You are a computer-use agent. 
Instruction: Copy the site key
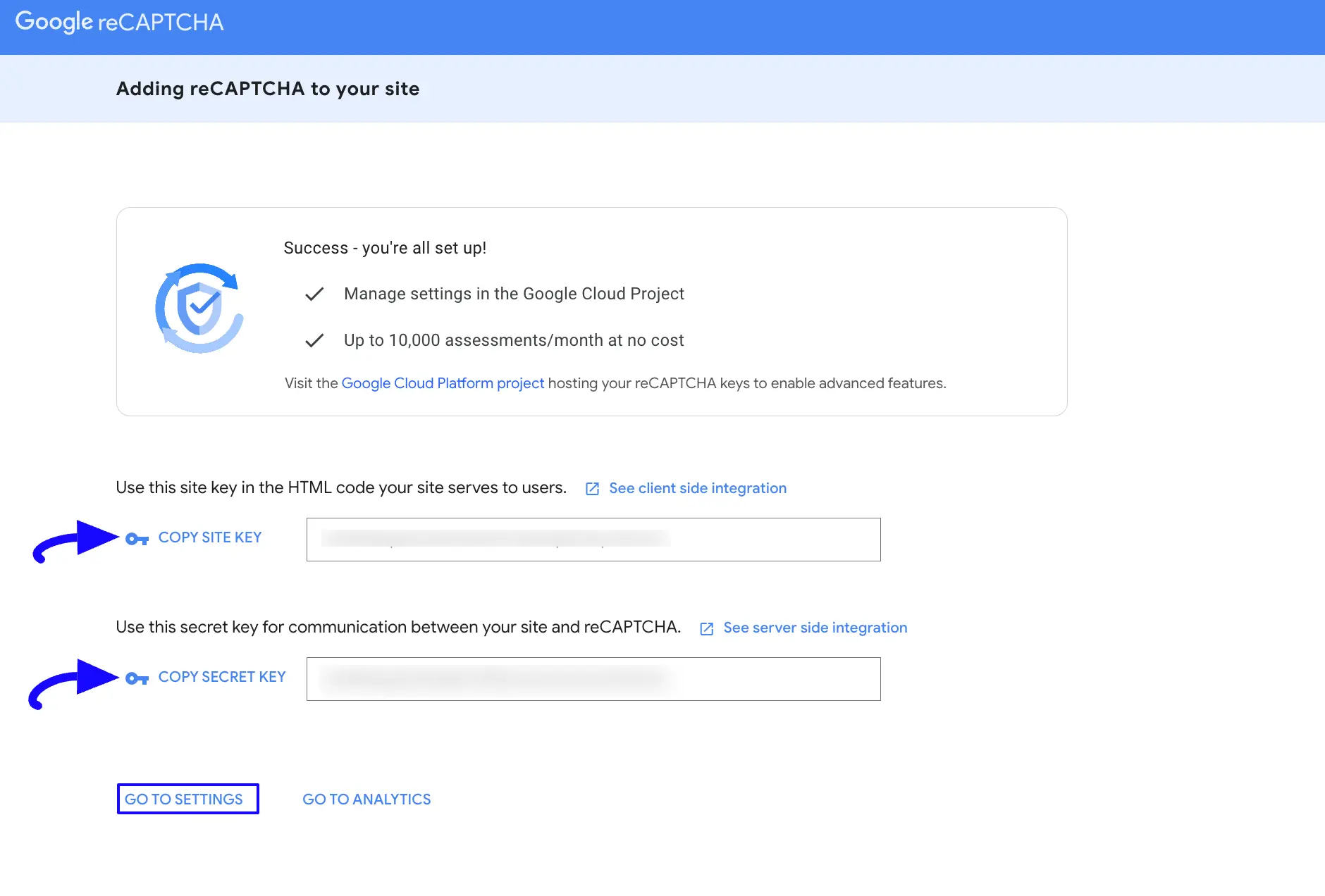pyautogui.click(x=209, y=537)
